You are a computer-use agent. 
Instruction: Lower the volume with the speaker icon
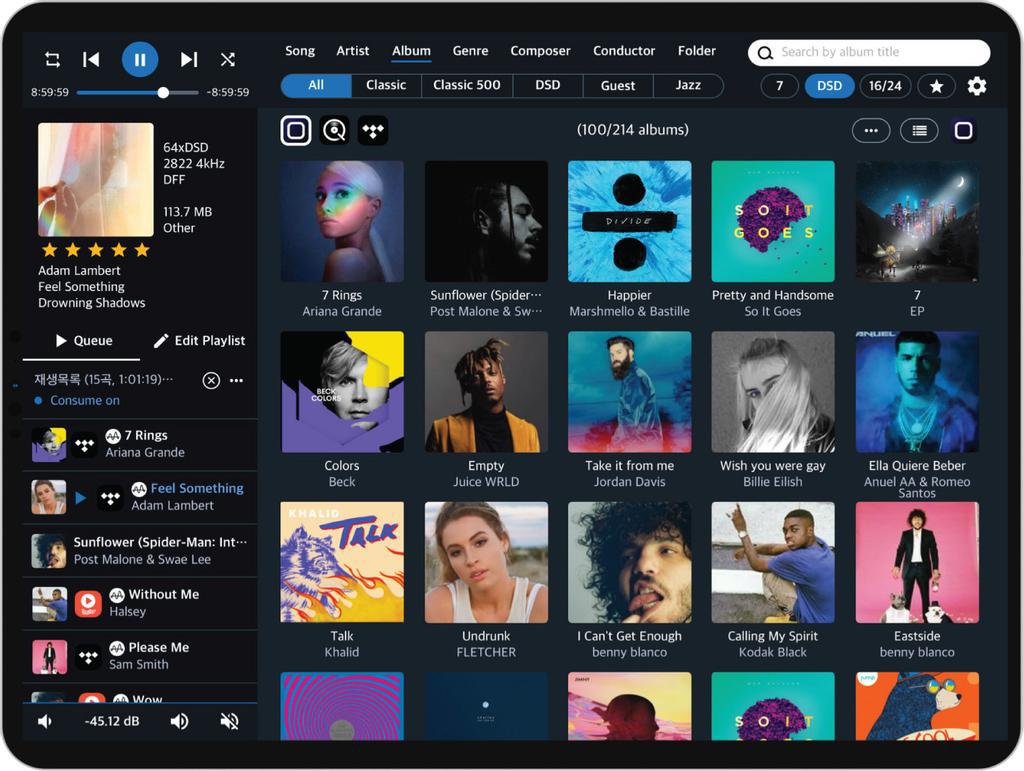[44, 721]
